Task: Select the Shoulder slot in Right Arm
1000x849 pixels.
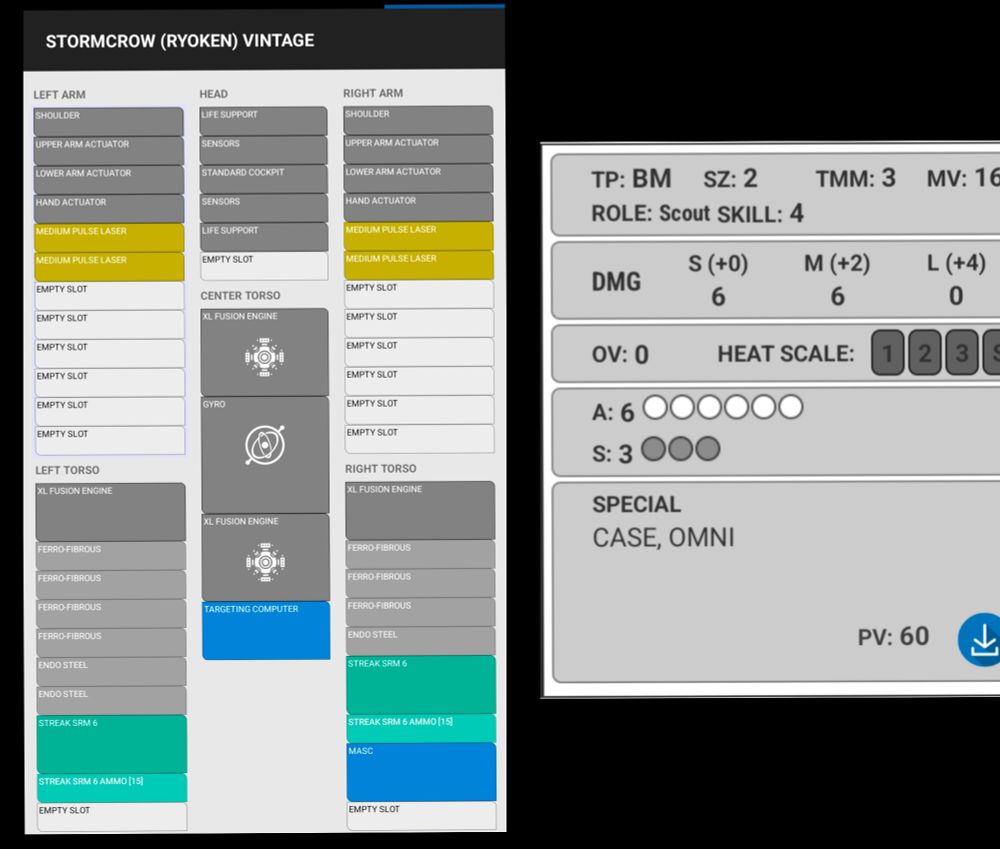Action: coord(418,120)
